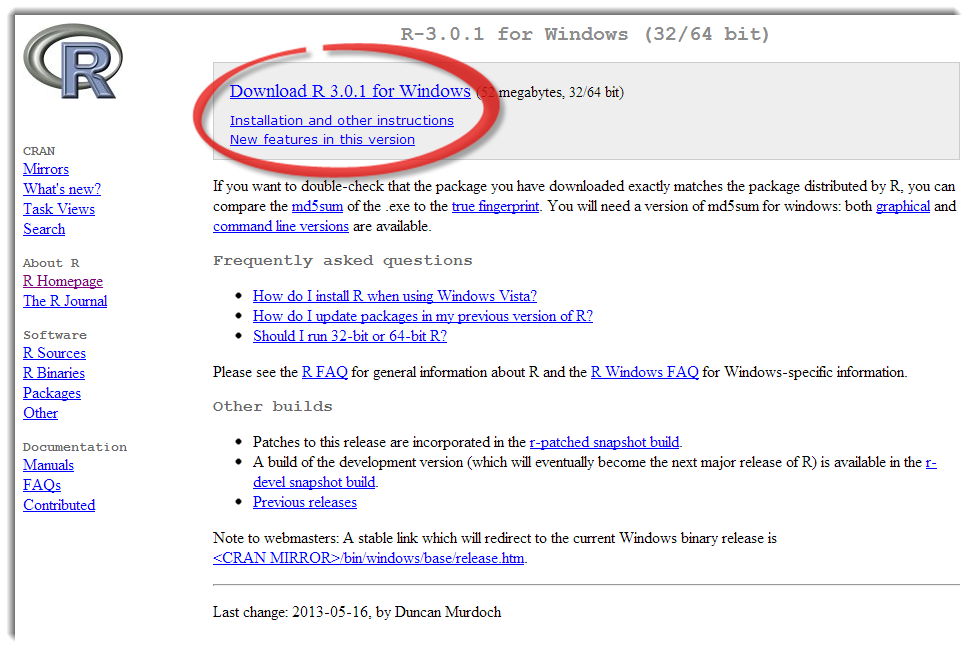Image resolution: width=968 pixels, height=648 pixels.
Task: Open Installation and other instructions link
Action: click(341, 120)
